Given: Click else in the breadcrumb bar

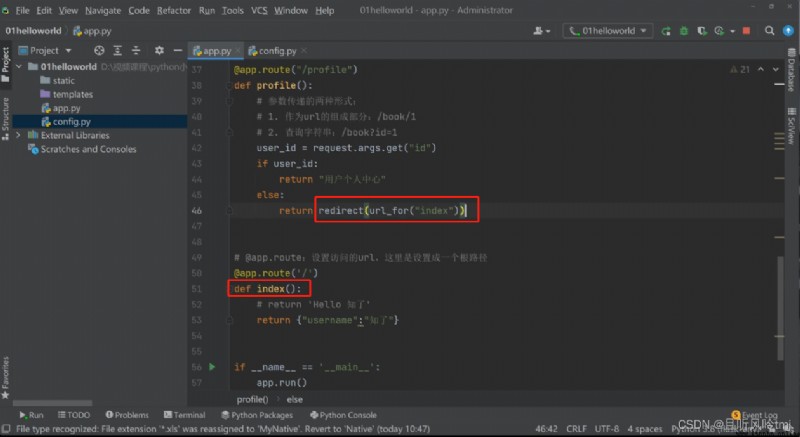Looking at the screenshot, I should [294, 399].
